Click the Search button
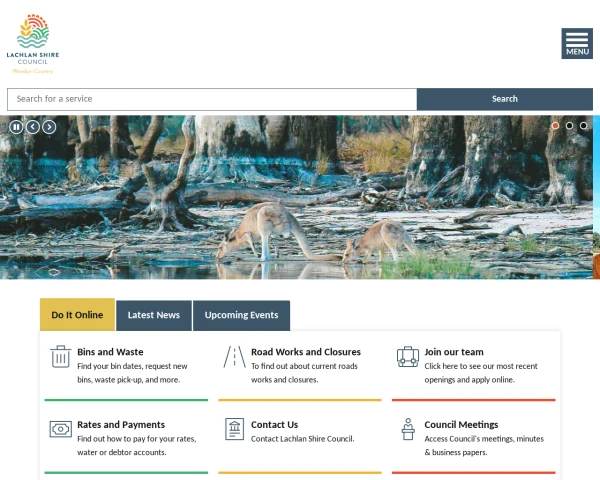Screen dimensions: 600x480 click(505, 99)
